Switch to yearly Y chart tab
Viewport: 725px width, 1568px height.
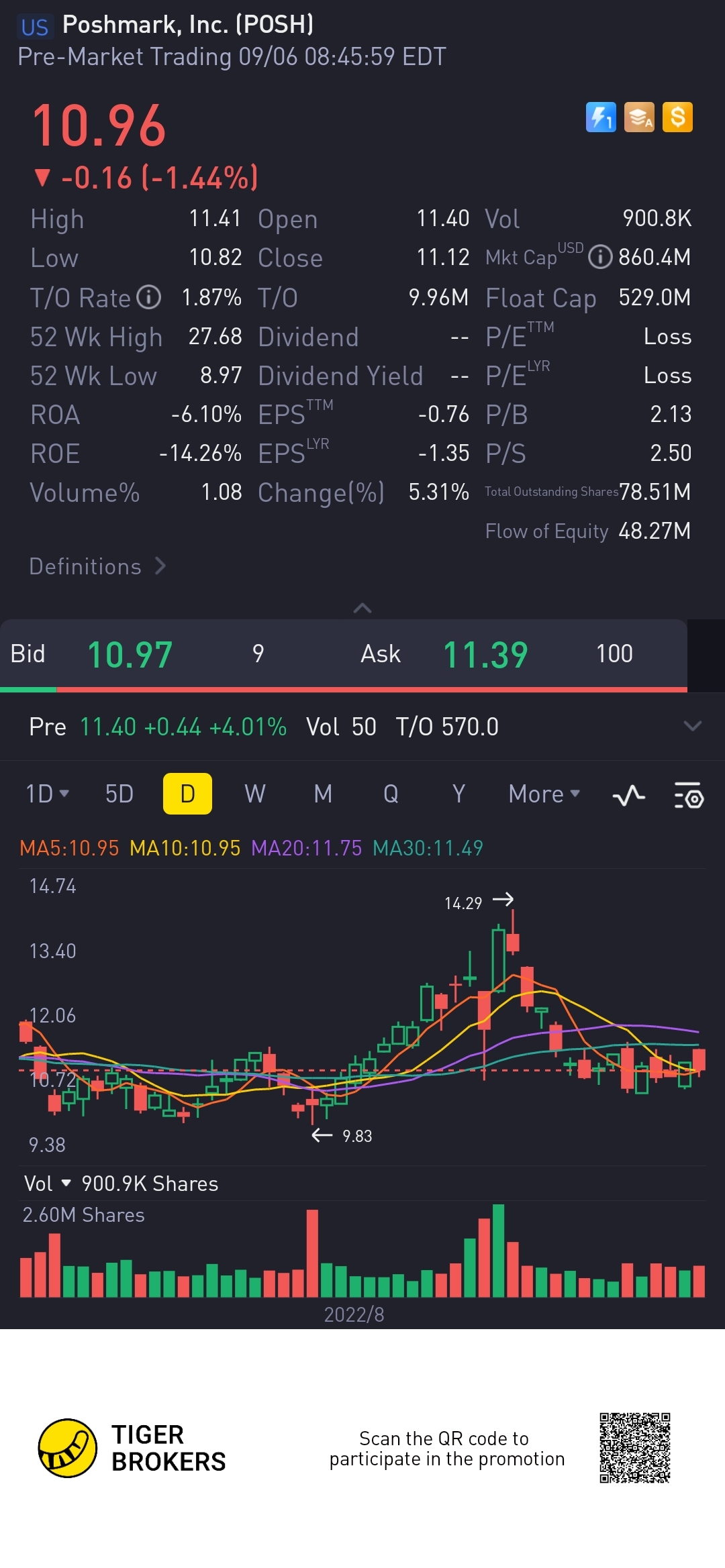click(x=458, y=794)
